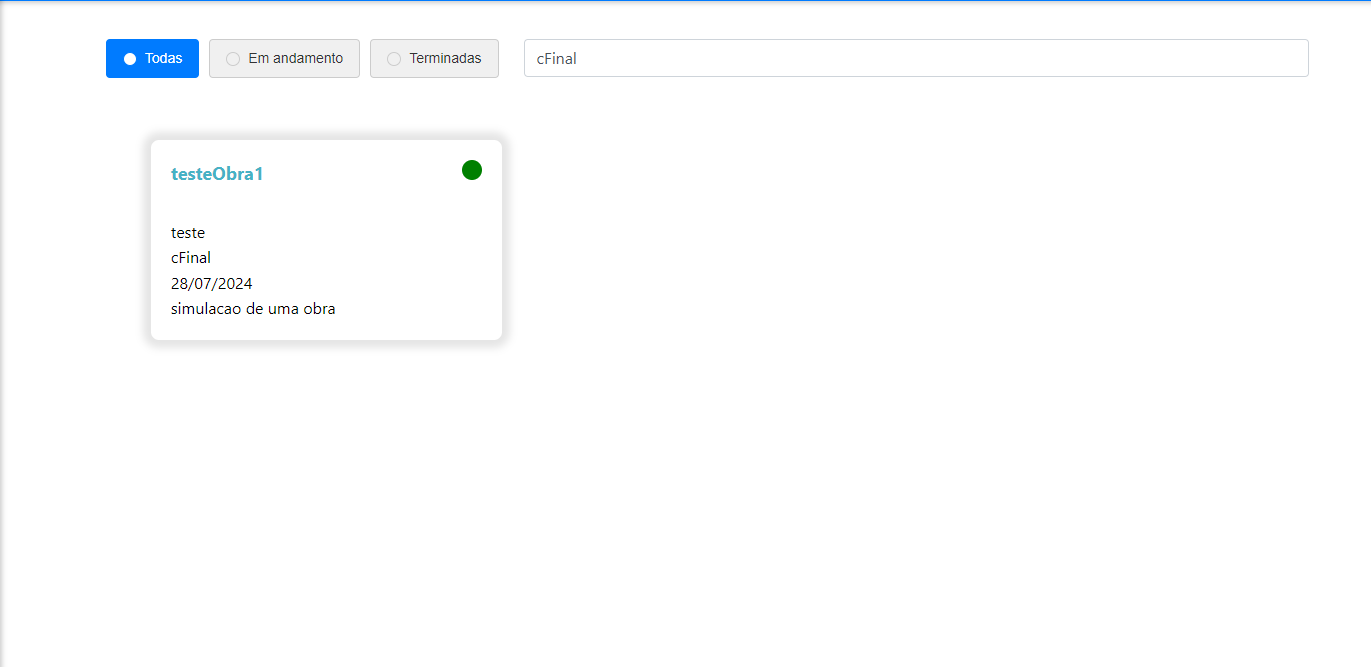Click the empty right end of the search box
The height and width of the screenshot is (667, 1371).
pos(1250,58)
